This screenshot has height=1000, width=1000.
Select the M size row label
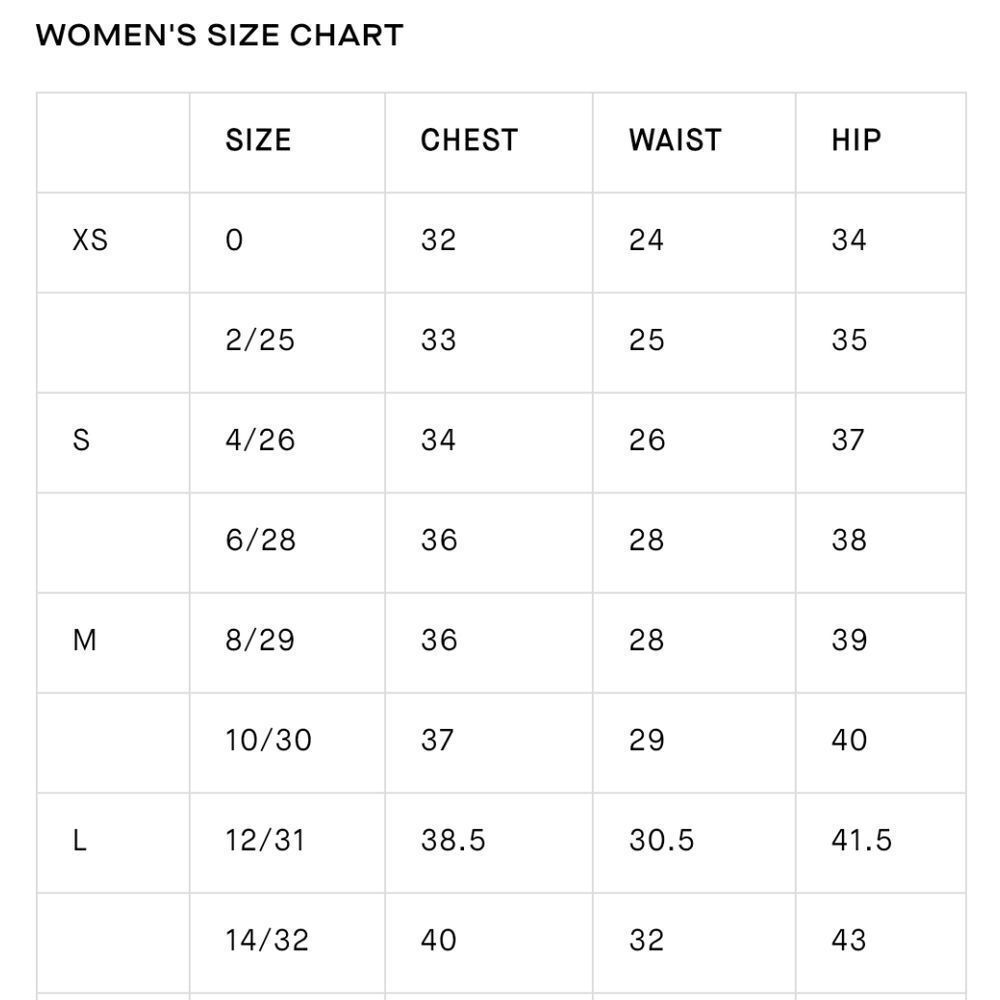click(84, 640)
